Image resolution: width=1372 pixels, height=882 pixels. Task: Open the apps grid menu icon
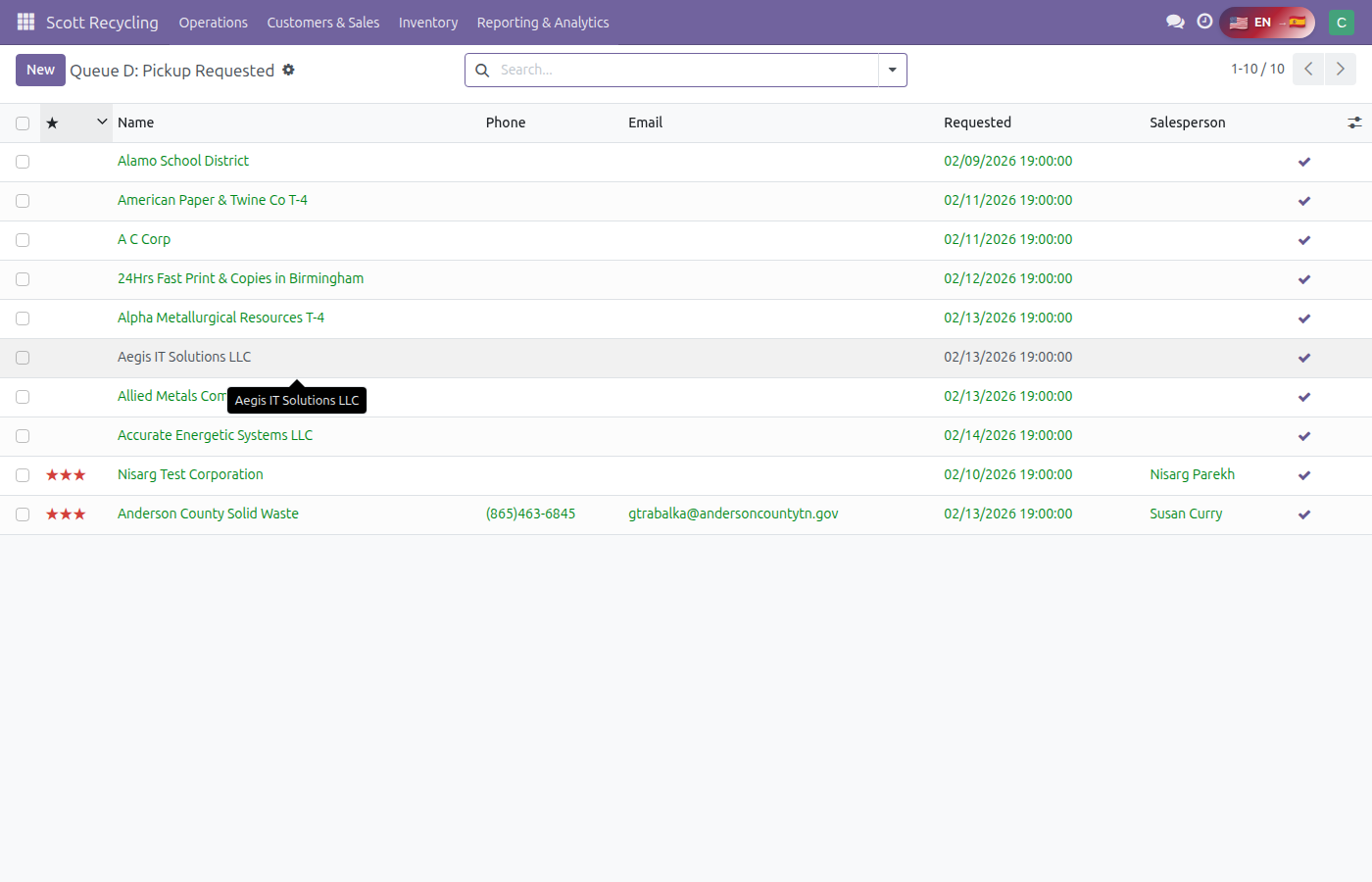tap(25, 22)
